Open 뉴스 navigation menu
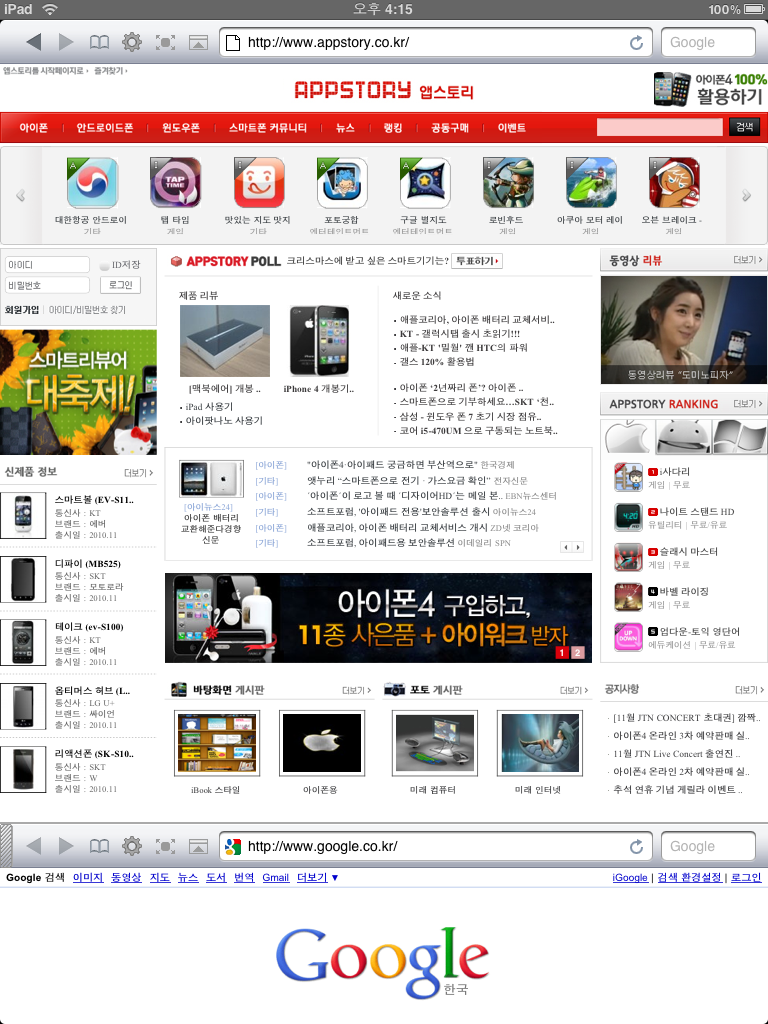Image resolution: width=768 pixels, height=1024 pixels. 345,128
